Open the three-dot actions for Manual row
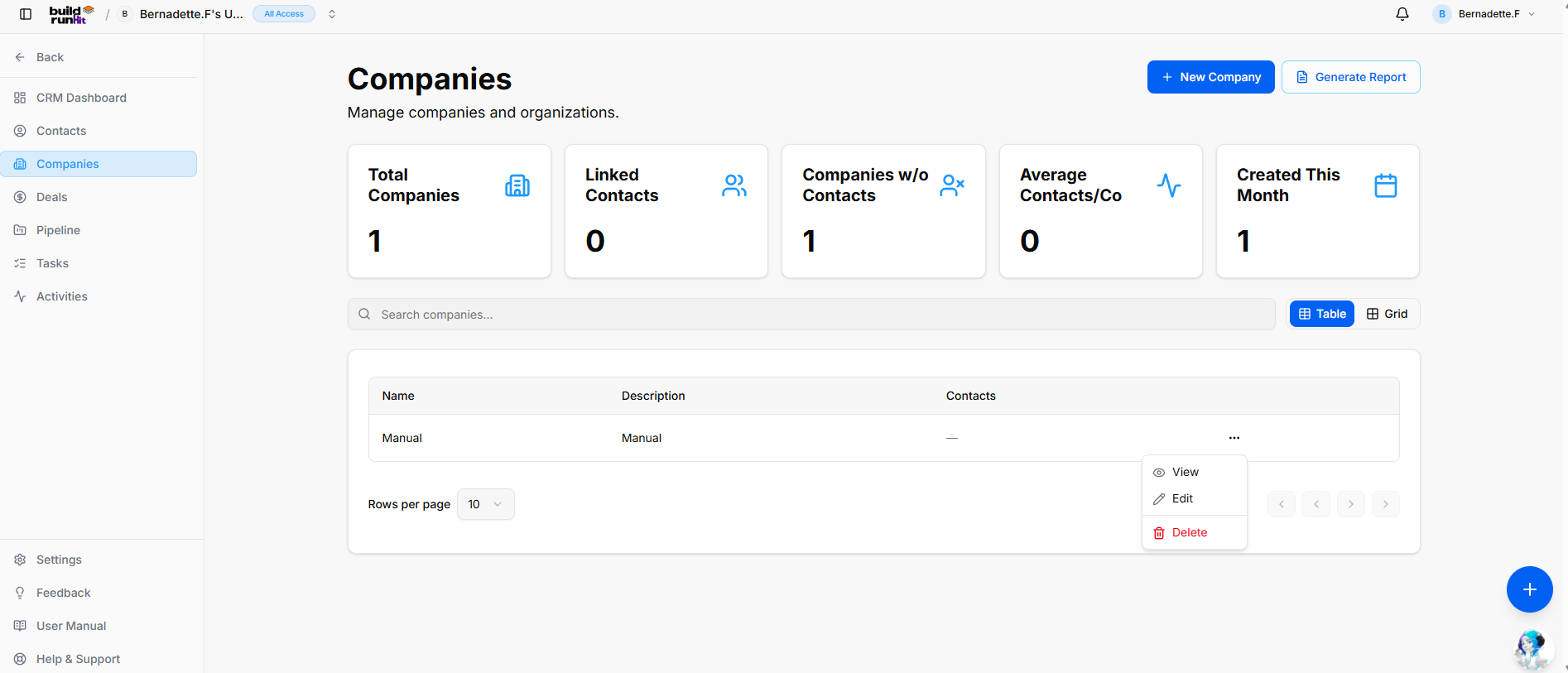Viewport: 1568px width, 673px height. (1234, 438)
